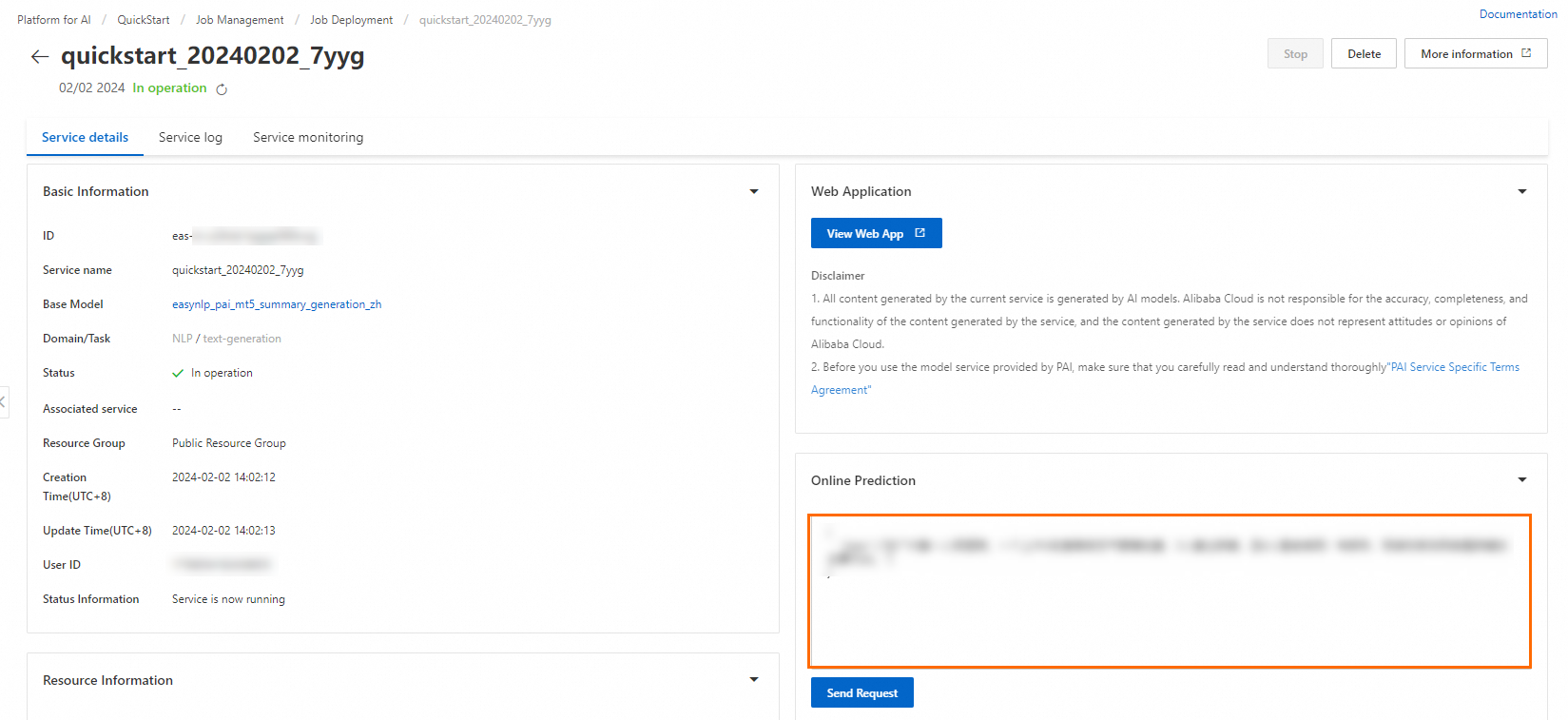The image size is (1568, 720).
Task: Launch View Web App
Action: click(876, 233)
